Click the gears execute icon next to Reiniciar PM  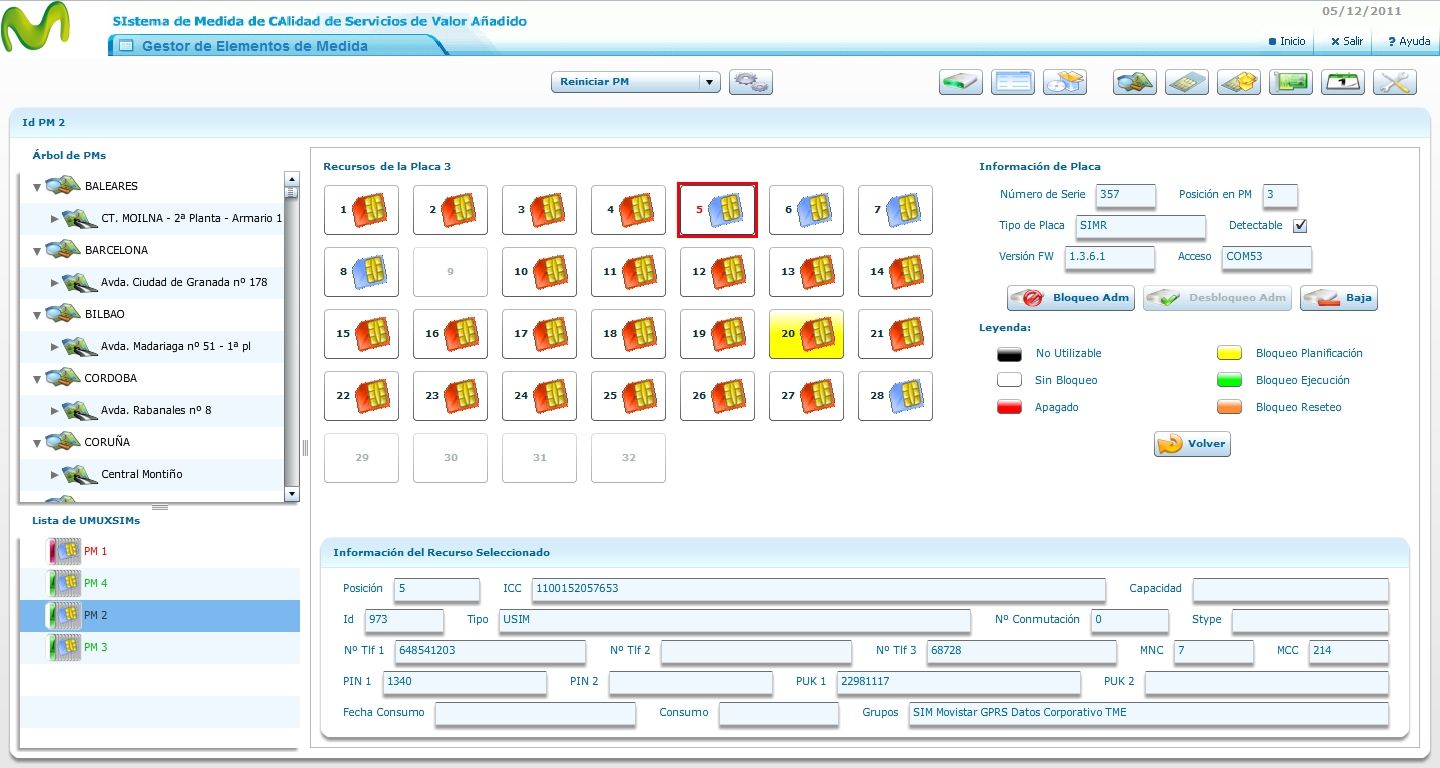[751, 82]
